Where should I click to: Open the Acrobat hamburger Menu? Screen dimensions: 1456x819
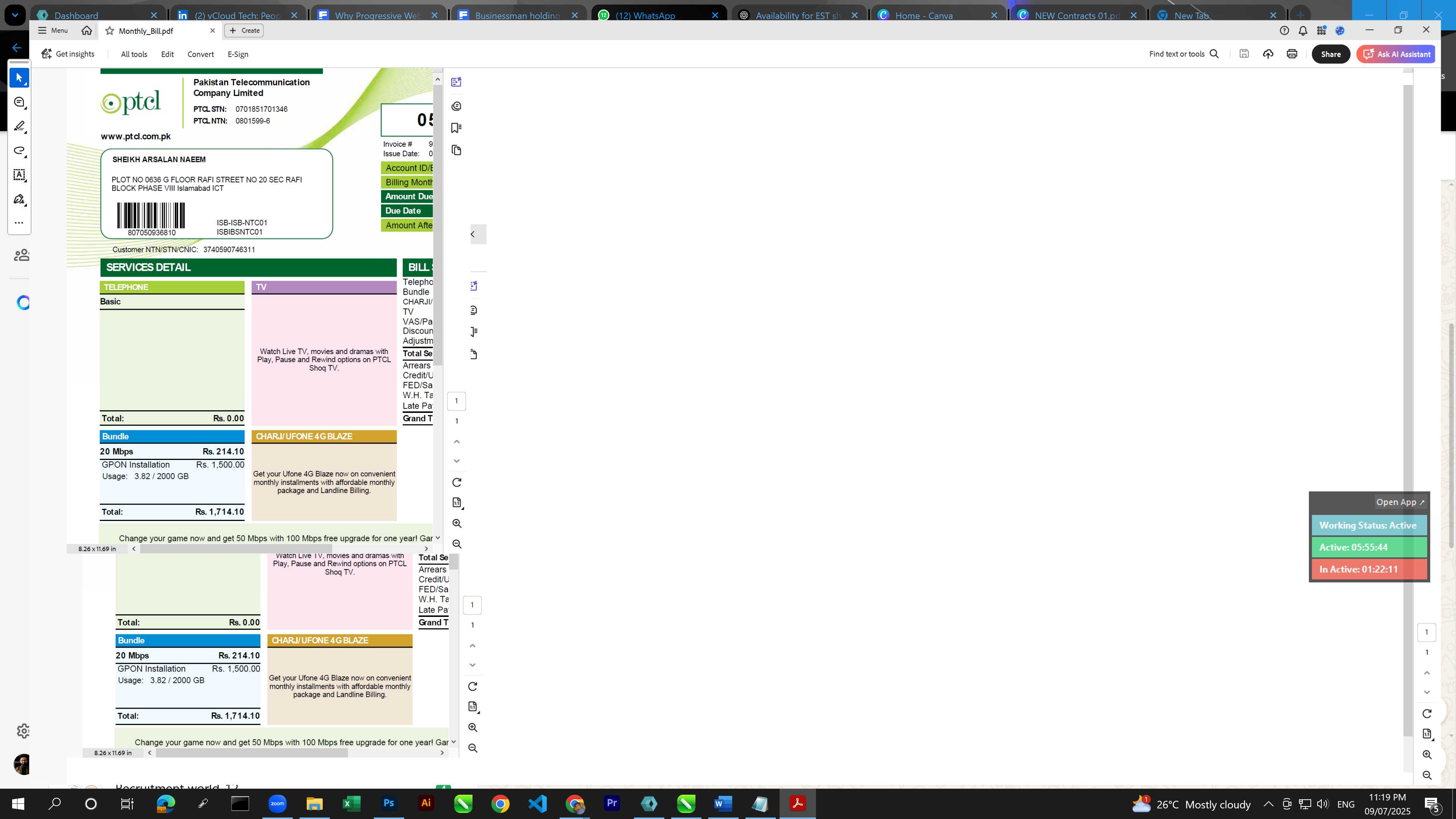pos(53,30)
